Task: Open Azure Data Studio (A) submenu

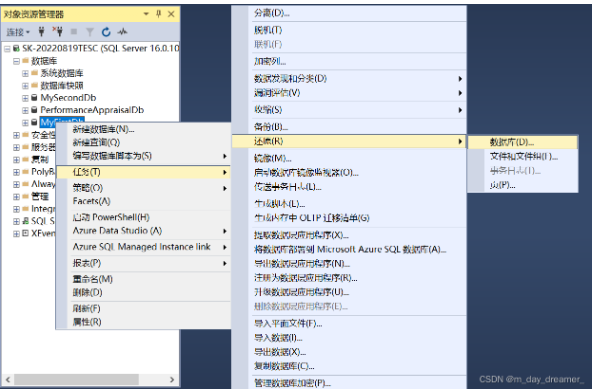Action: pos(143,230)
